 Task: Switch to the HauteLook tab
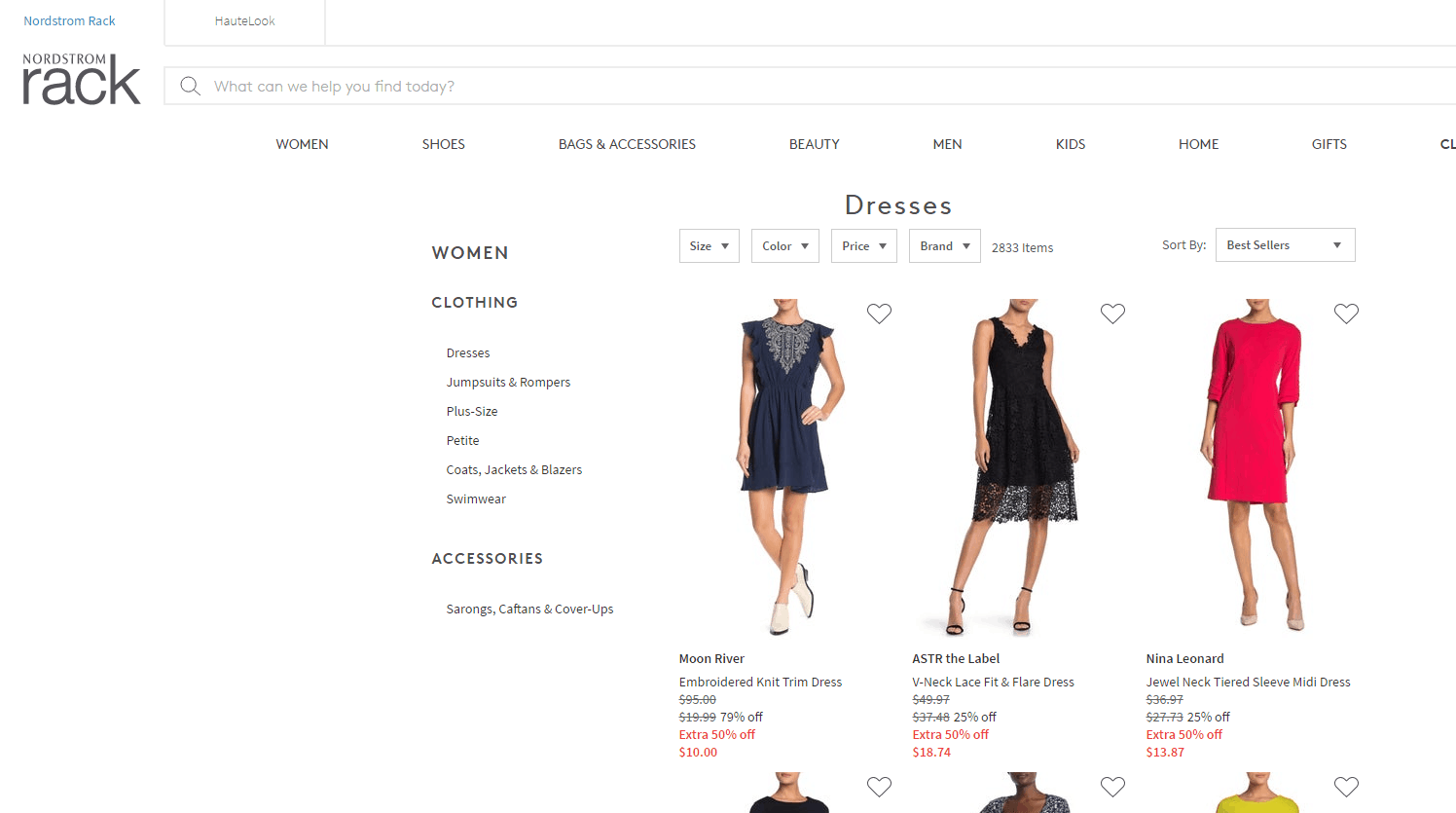(x=245, y=21)
